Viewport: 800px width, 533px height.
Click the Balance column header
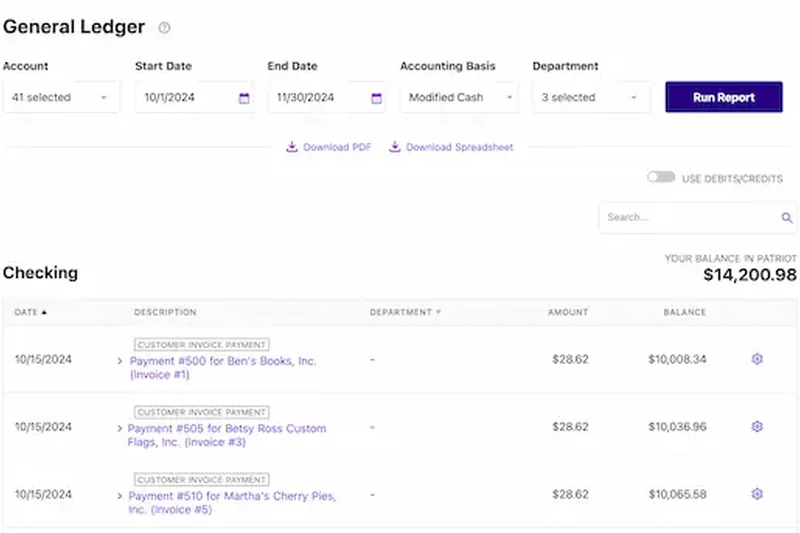coord(685,312)
